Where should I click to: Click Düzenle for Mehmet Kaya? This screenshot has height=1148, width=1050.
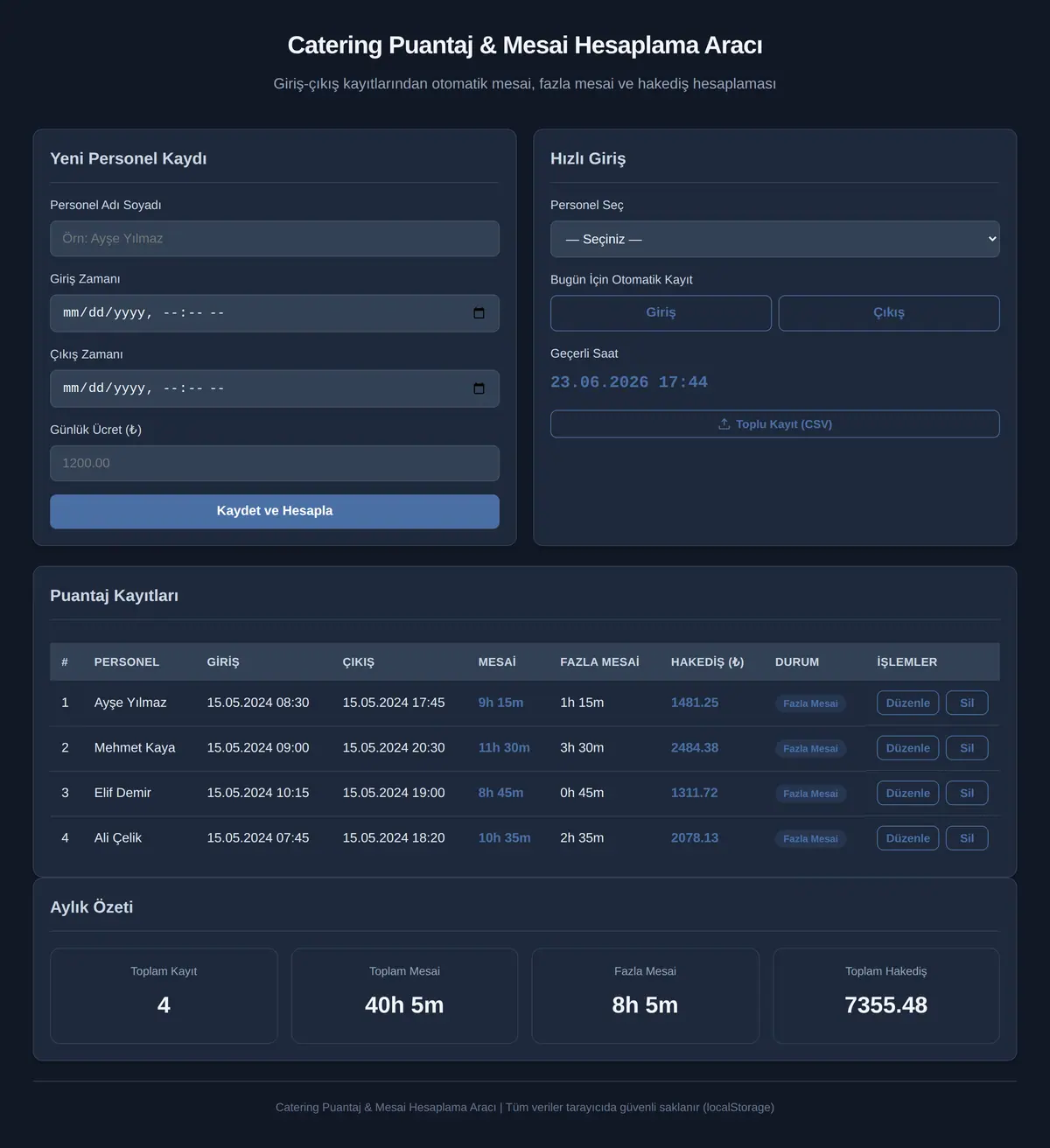[x=908, y=748]
